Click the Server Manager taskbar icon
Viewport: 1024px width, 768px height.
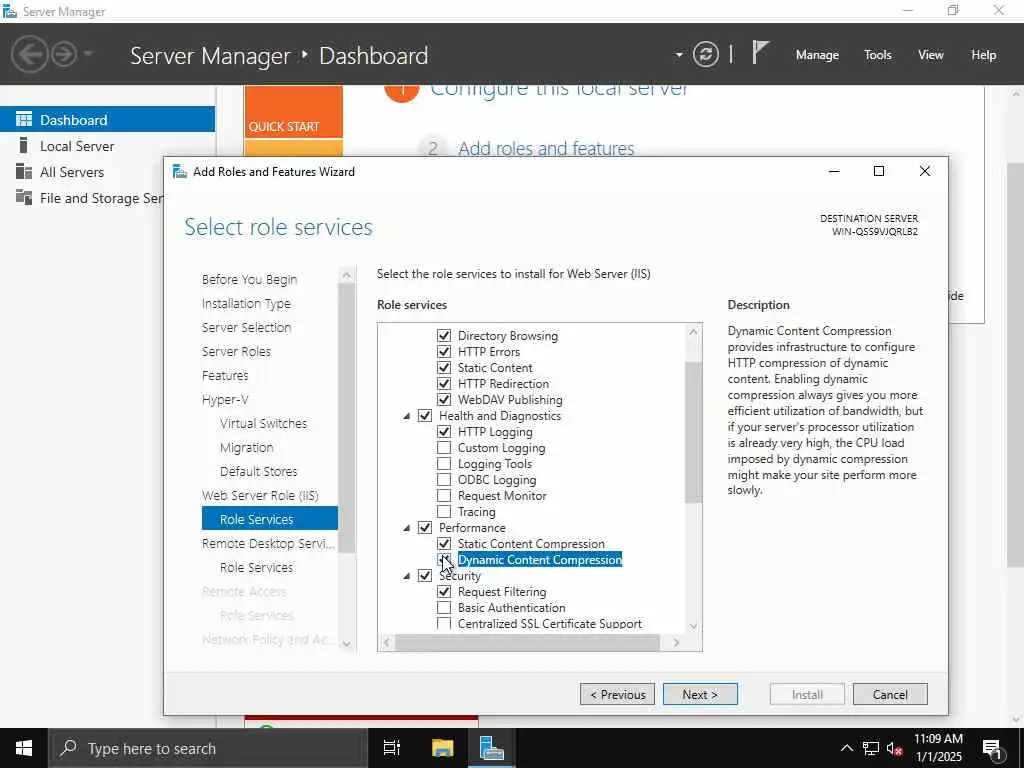pyautogui.click(x=491, y=748)
